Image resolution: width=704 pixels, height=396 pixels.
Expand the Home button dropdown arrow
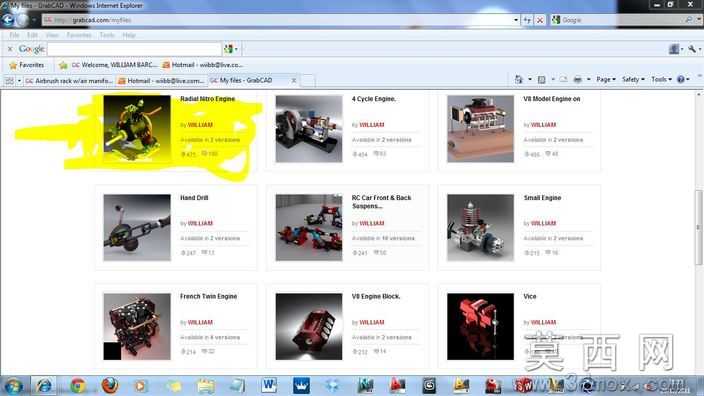[x=530, y=79]
